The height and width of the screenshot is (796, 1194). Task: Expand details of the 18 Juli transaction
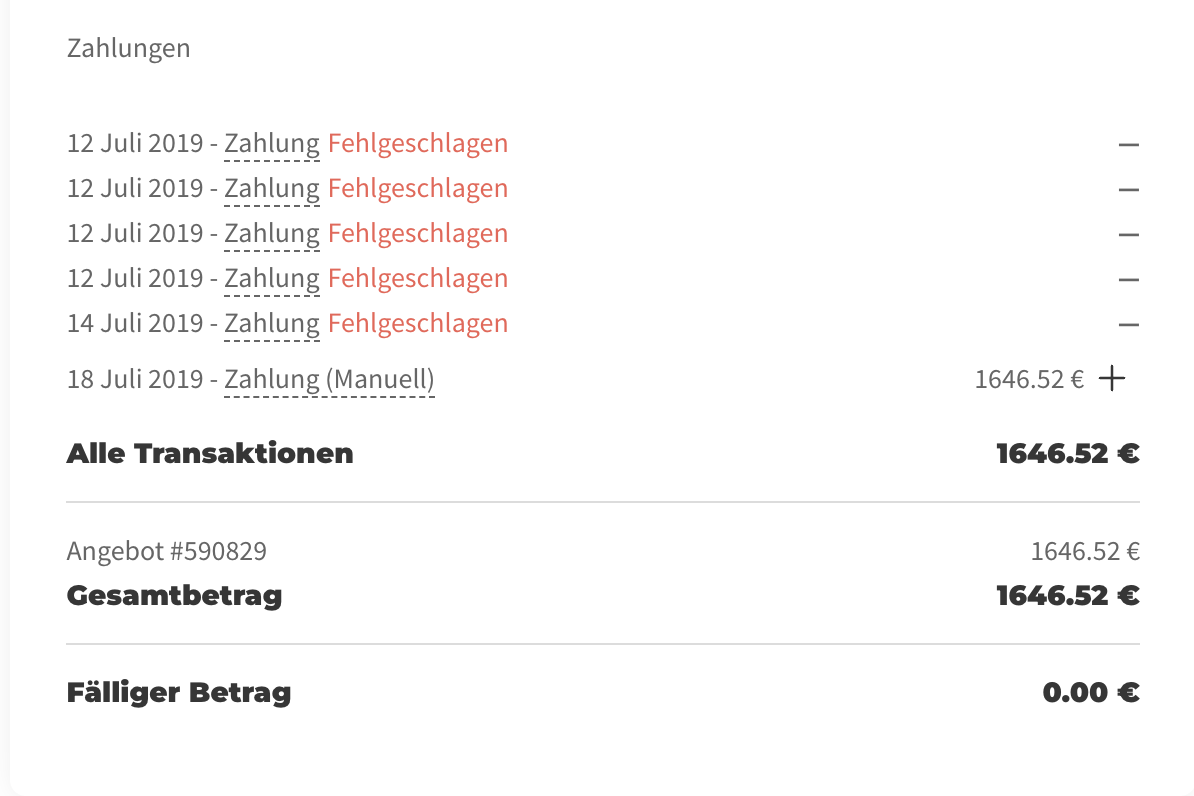coord(1112,378)
